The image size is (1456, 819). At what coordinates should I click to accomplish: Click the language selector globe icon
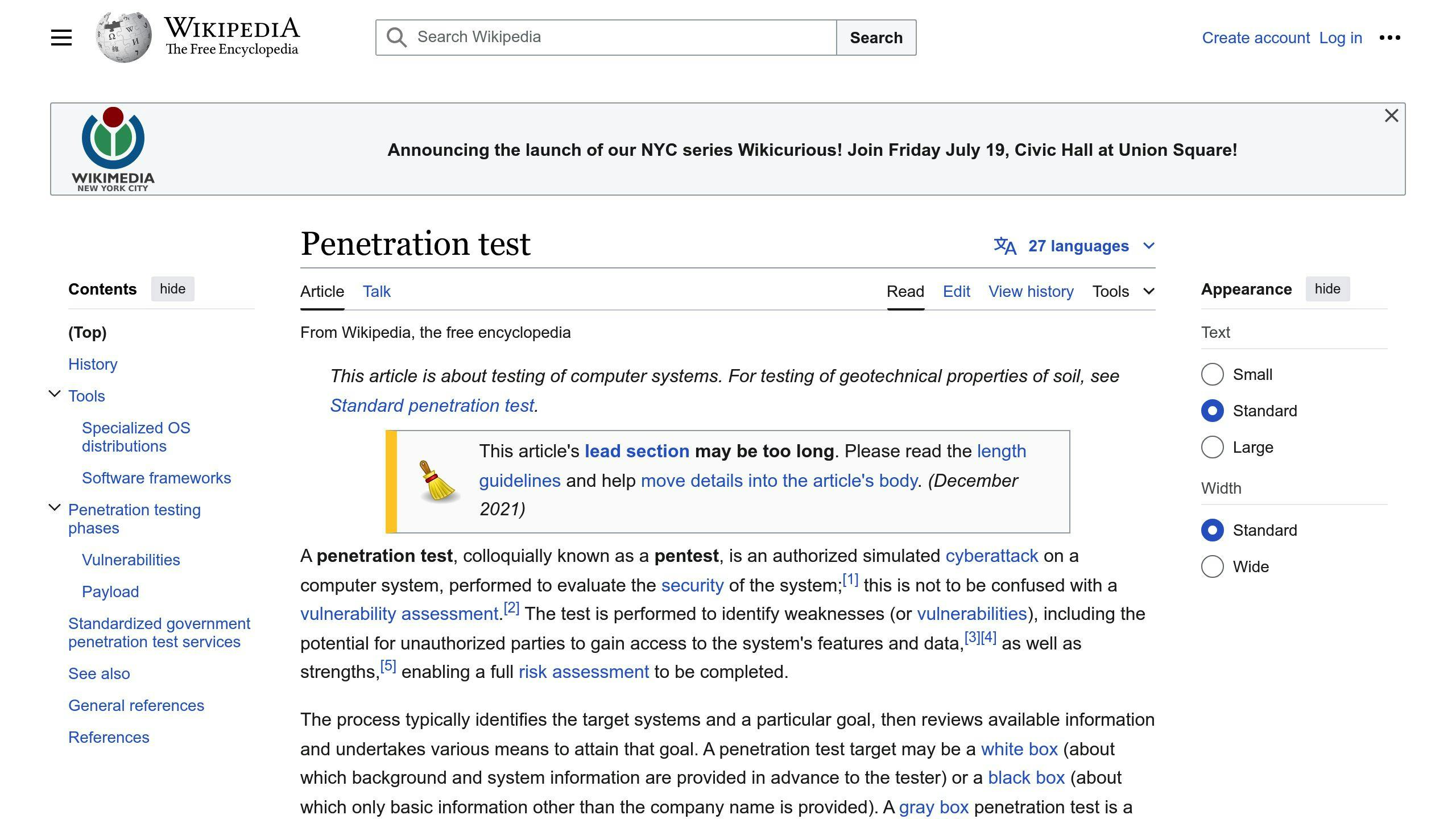pyautogui.click(x=1005, y=245)
